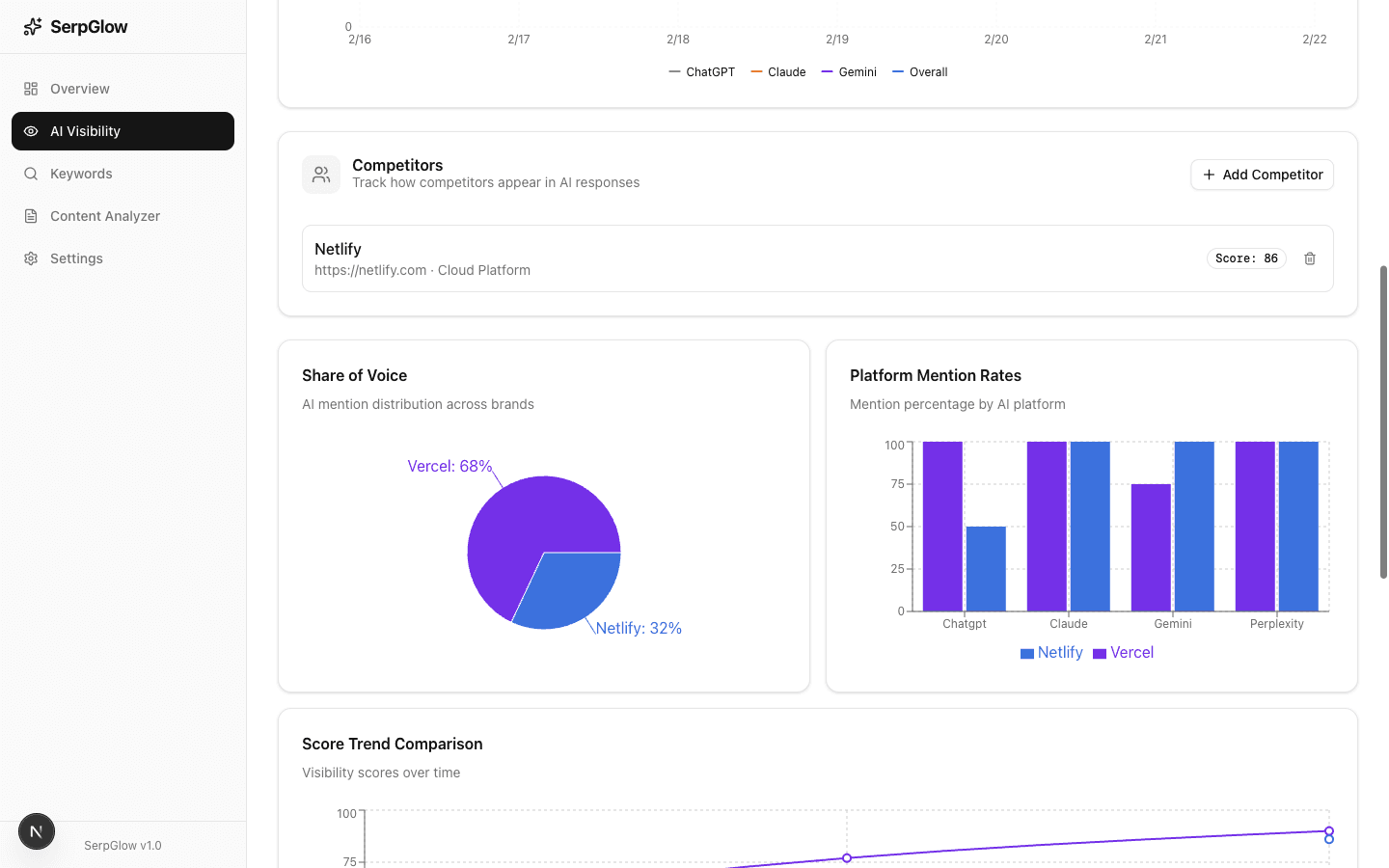Click the Competitors people icon

(x=321, y=175)
